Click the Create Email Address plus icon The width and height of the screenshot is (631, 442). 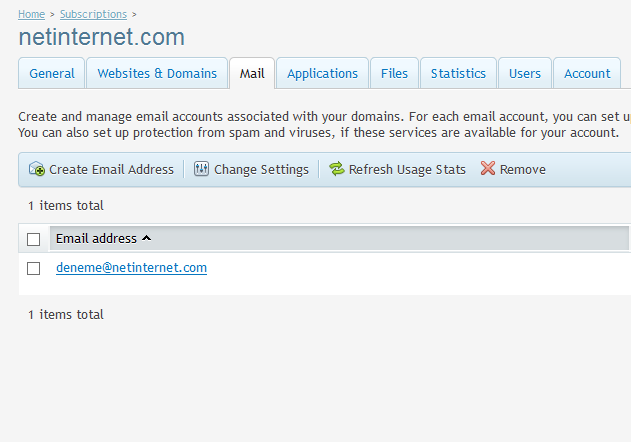[x=37, y=170]
